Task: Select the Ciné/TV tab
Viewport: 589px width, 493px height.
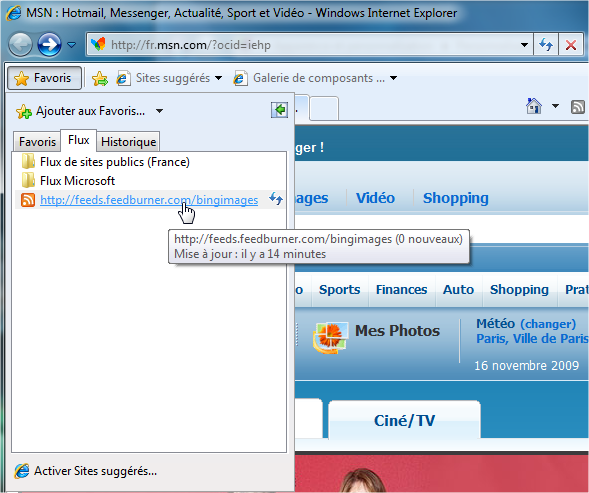Action: tap(405, 420)
